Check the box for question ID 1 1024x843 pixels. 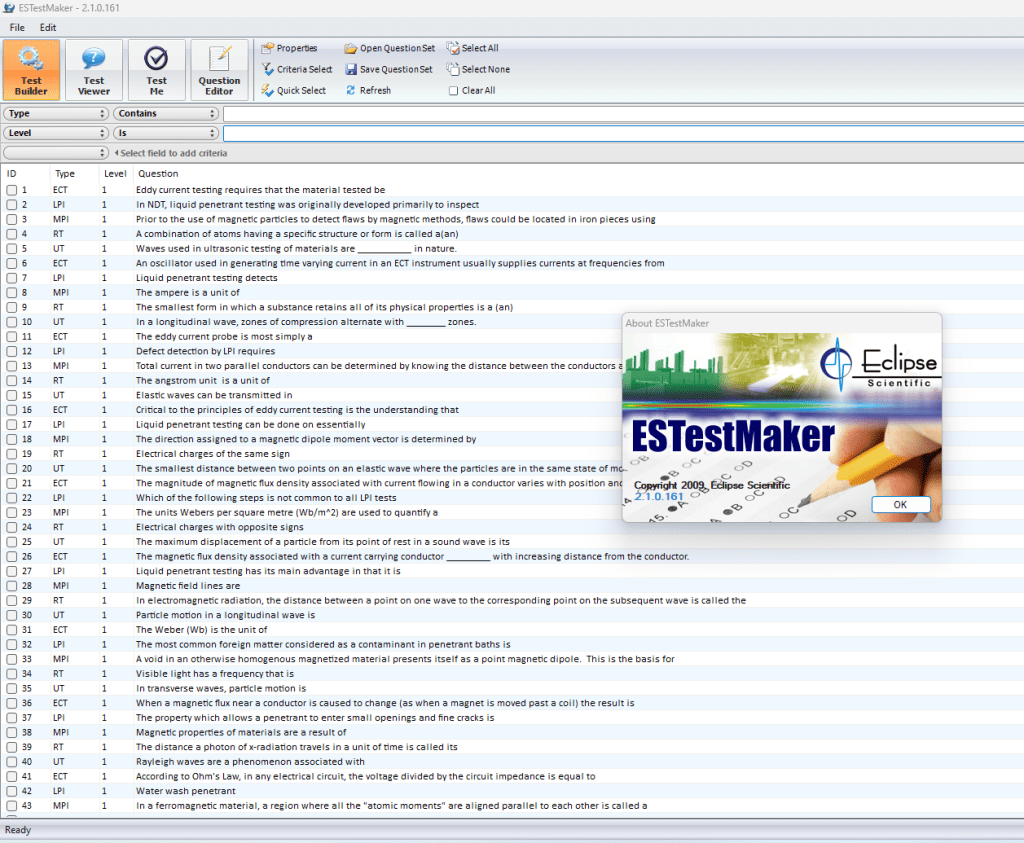click(12, 189)
